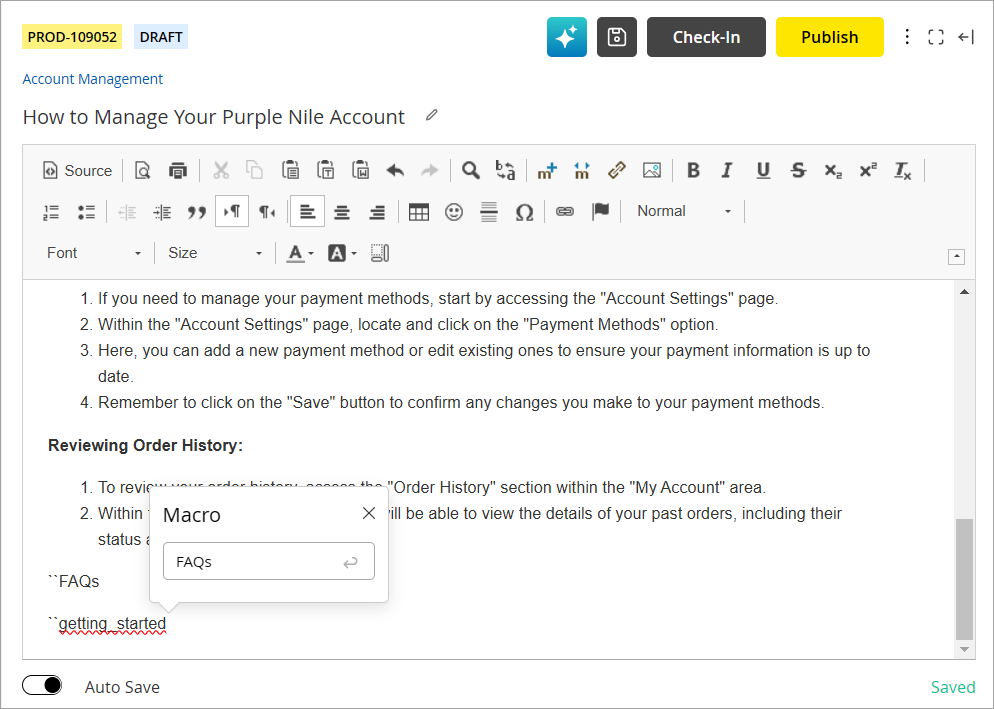Click the save disk icon
The height and width of the screenshot is (709, 994).
[x=617, y=37]
